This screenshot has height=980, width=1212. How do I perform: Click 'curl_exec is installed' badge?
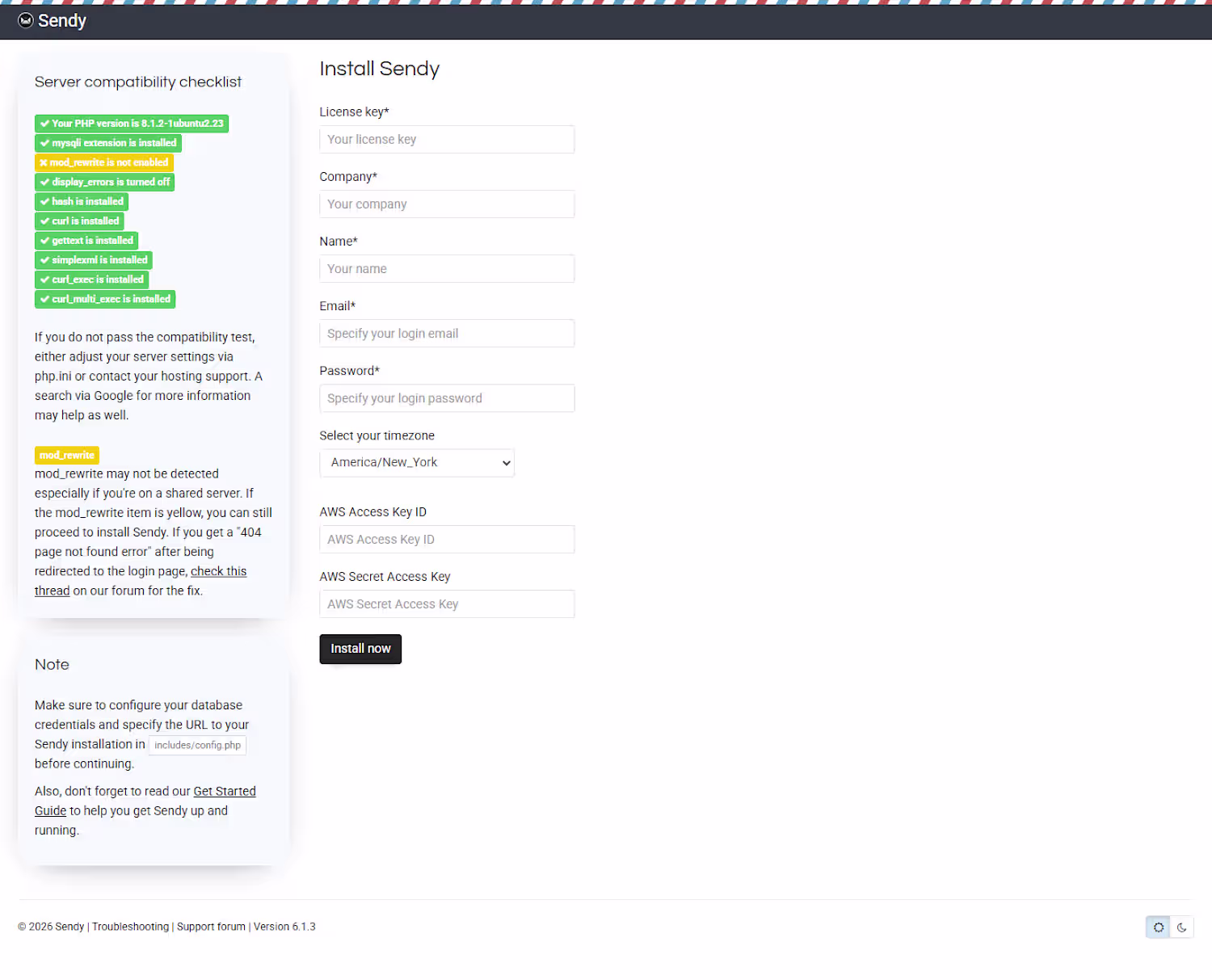click(92, 280)
